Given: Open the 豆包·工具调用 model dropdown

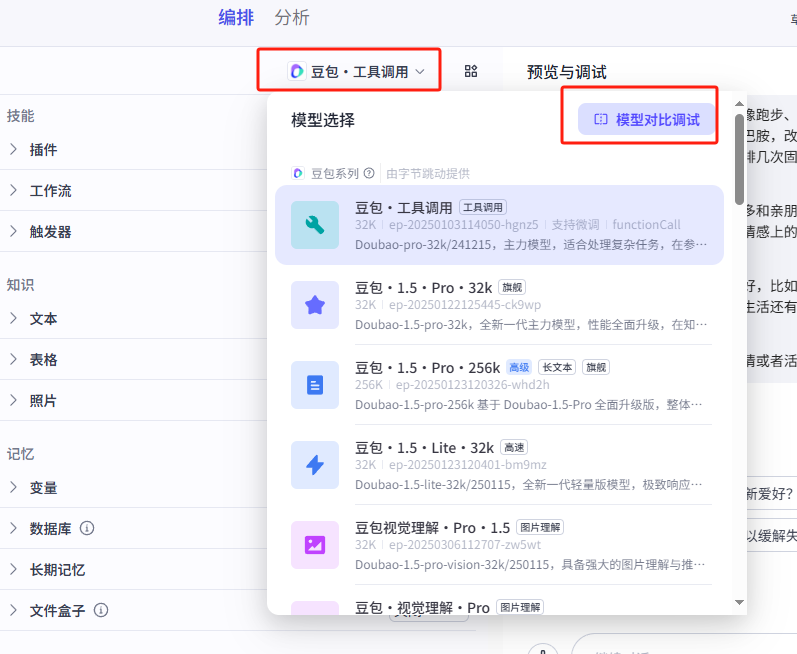Looking at the screenshot, I should point(356,72).
